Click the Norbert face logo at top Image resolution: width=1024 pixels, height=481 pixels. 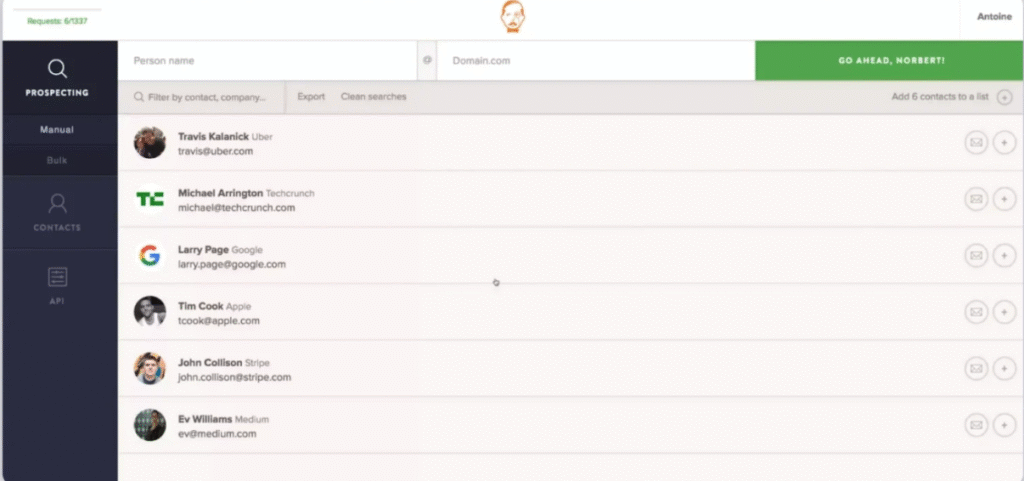pyautogui.click(x=513, y=17)
